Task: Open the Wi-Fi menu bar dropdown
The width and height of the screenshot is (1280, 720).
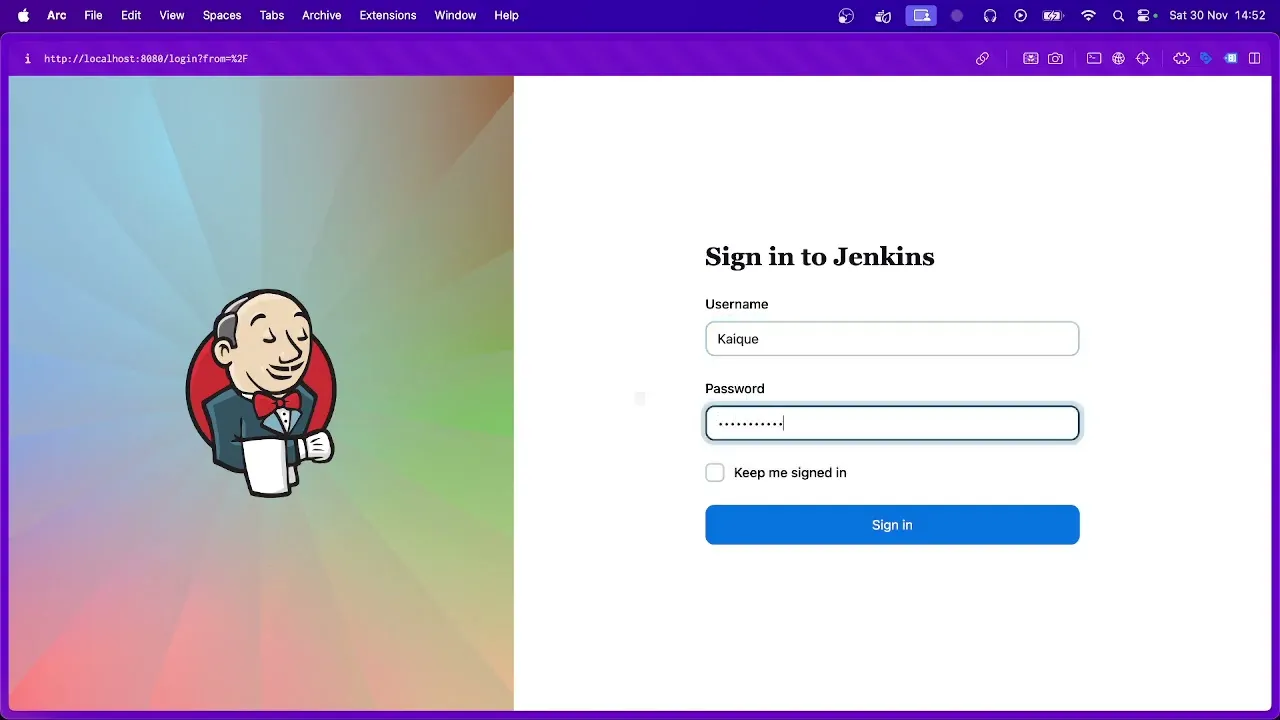Action: pyautogui.click(x=1089, y=16)
